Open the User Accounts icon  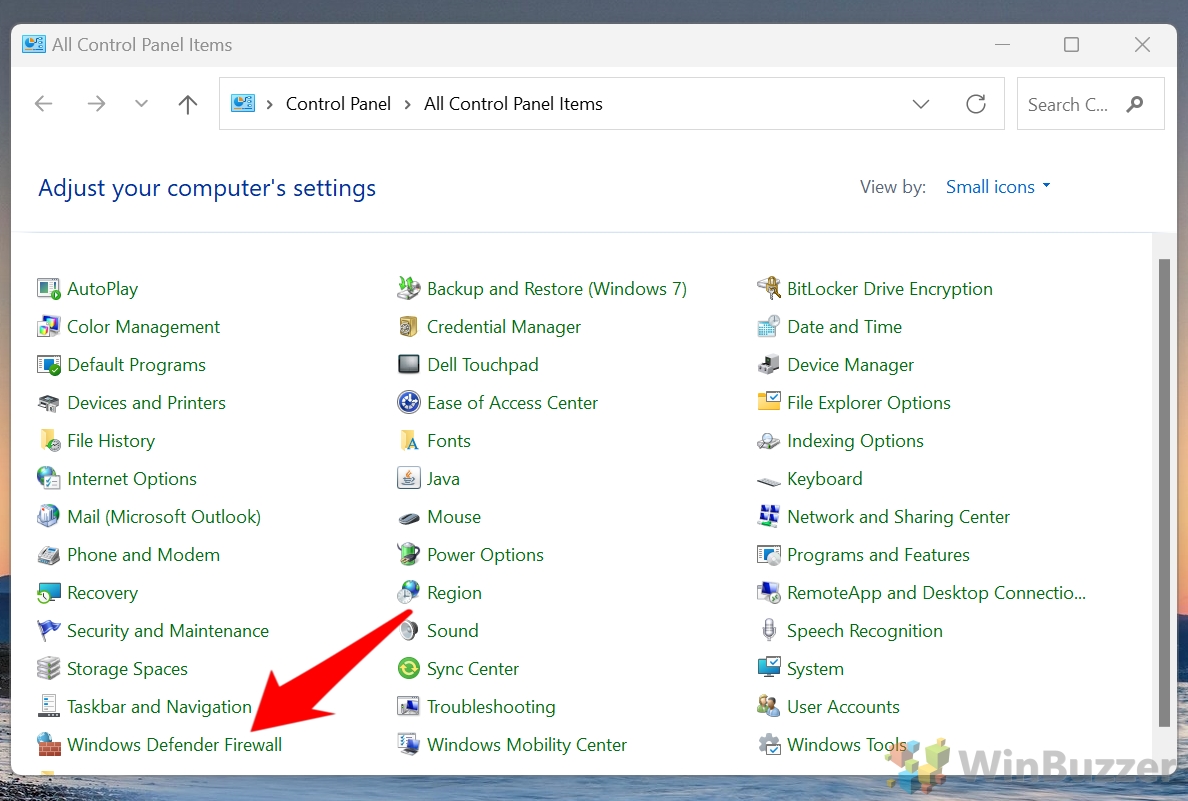[x=768, y=706]
